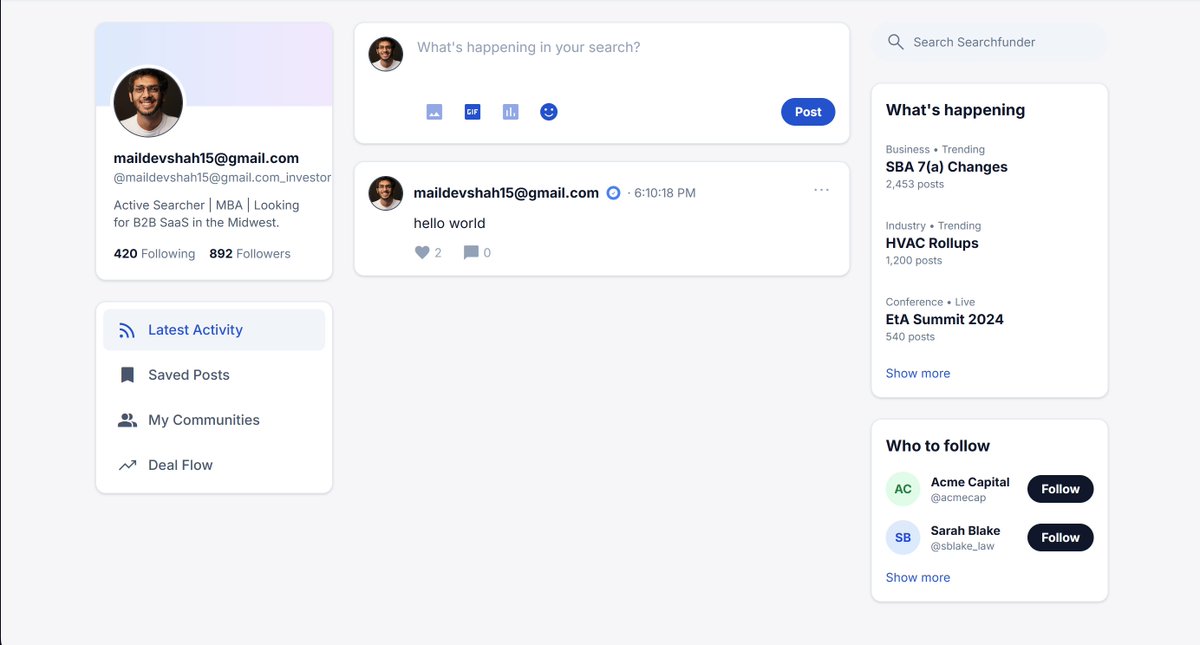
Task: Go to My Communities
Action: [214, 420]
